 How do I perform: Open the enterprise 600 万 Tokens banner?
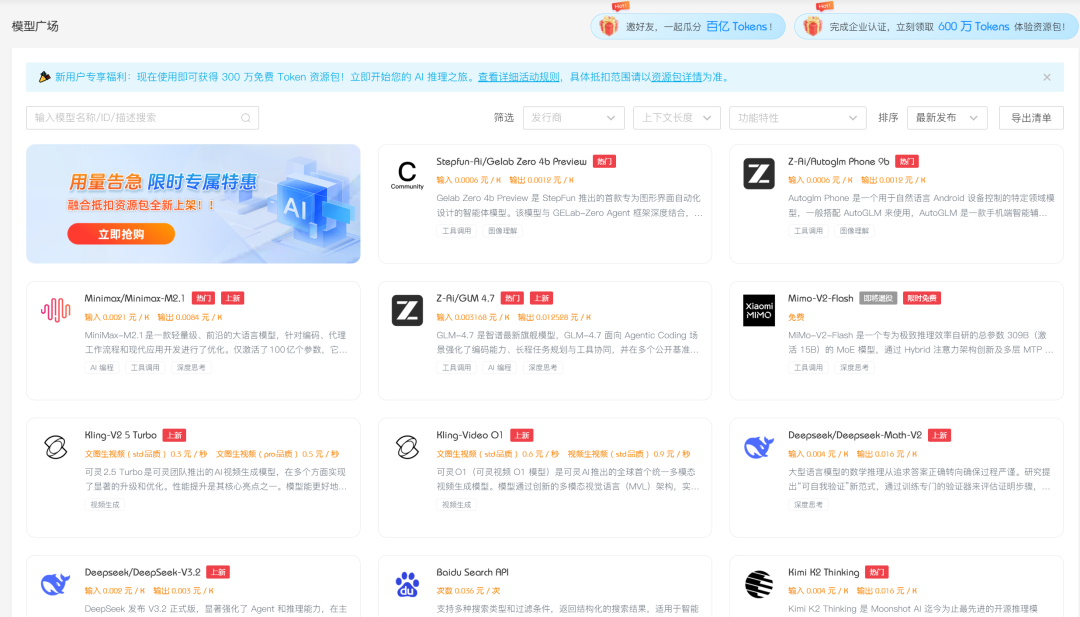coord(937,26)
